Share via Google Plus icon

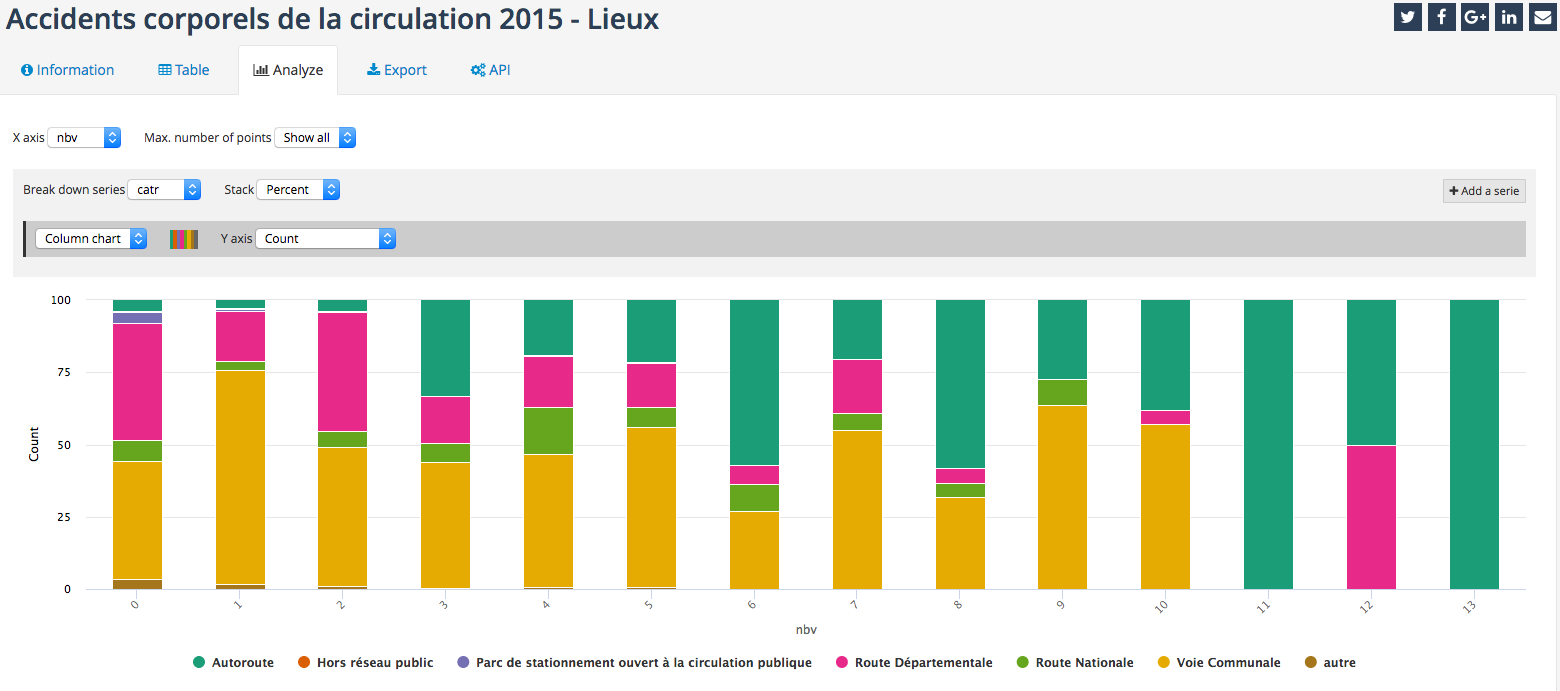click(x=1475, y=17)
